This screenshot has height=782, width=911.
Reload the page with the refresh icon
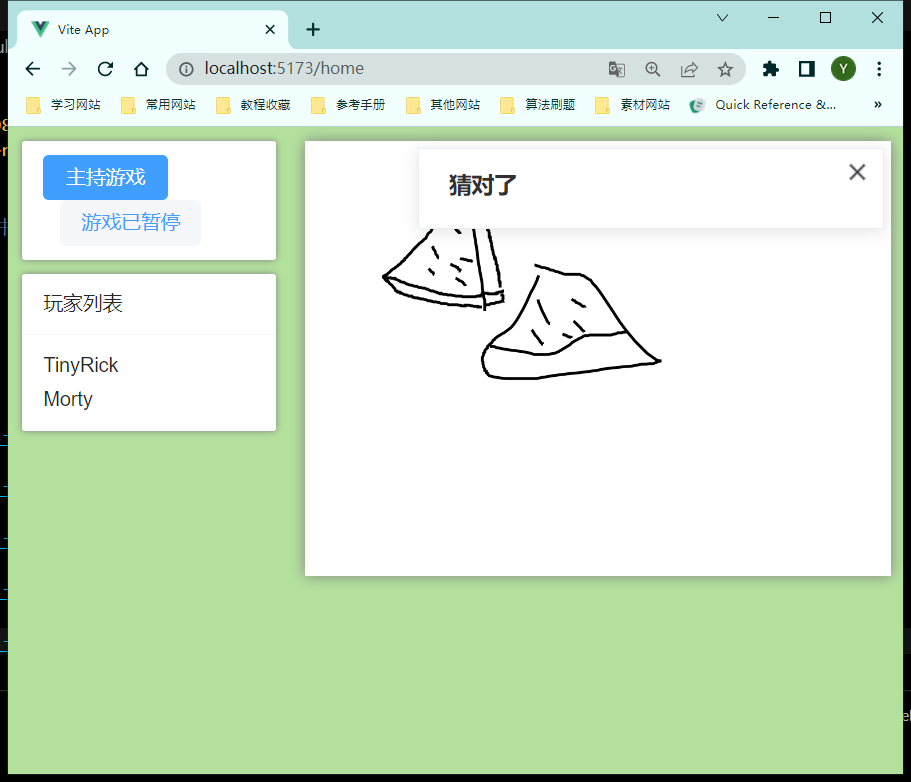click(105, 69)
